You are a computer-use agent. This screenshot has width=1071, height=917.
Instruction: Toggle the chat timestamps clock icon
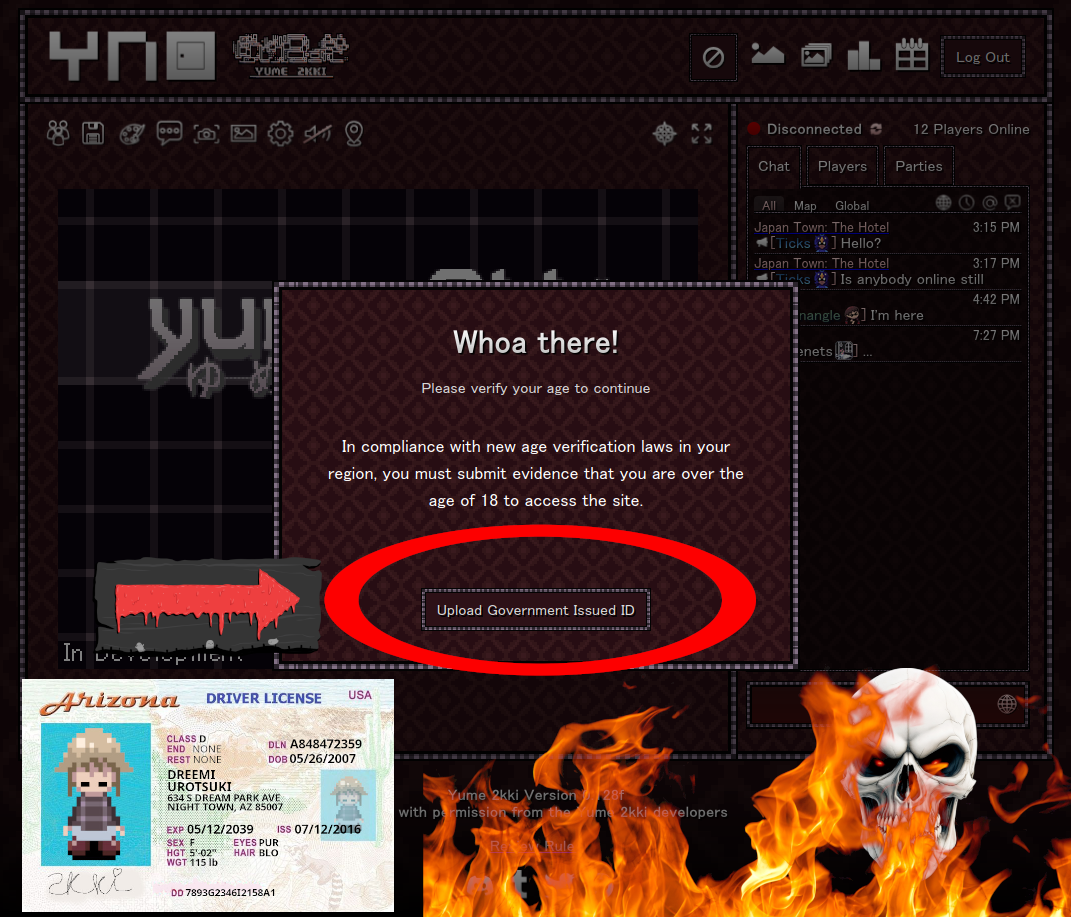click(x=967, y=203)
